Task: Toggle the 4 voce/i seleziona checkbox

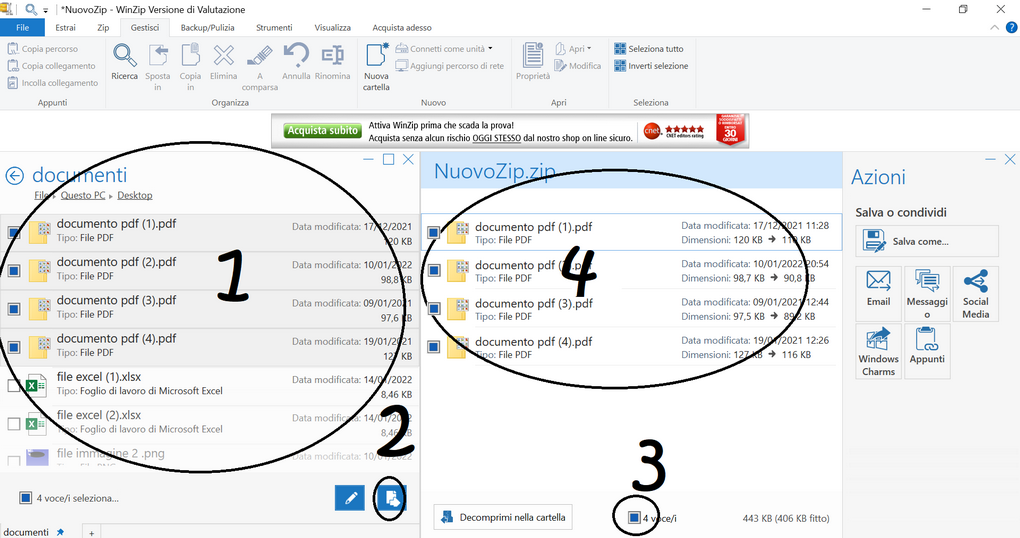Action: 25,498
